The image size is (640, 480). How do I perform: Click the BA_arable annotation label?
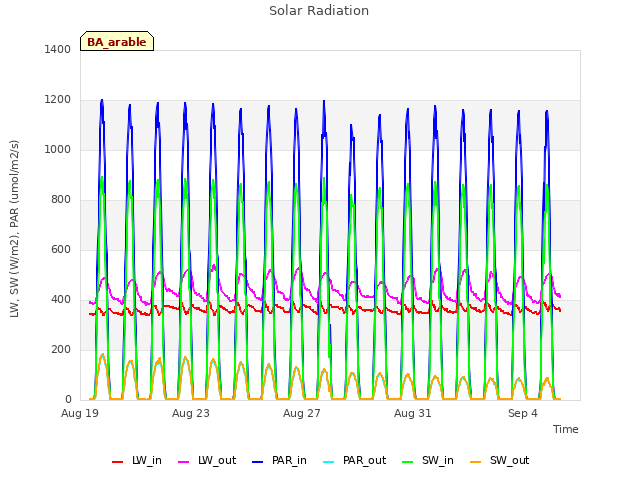point(117,42)
